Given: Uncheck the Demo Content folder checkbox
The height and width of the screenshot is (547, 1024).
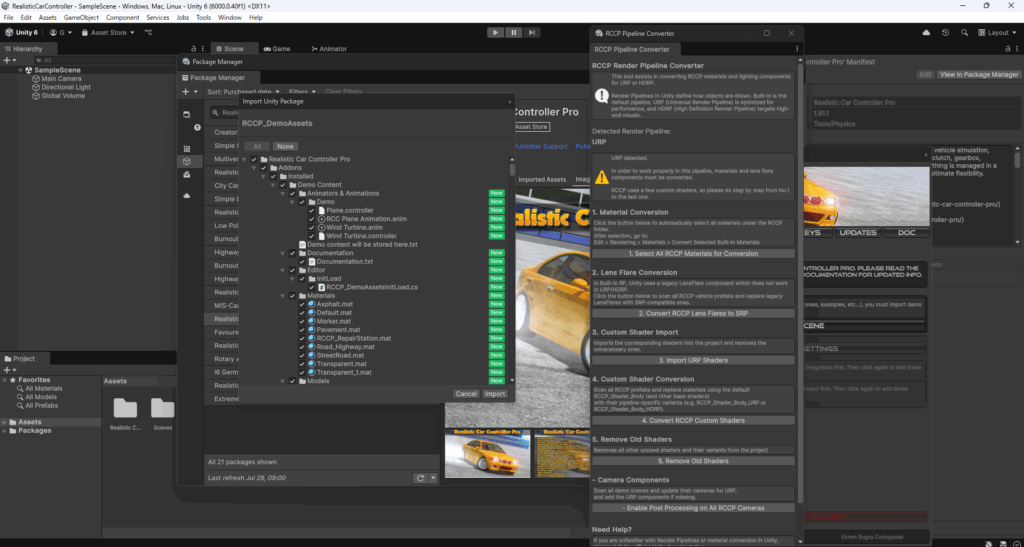Looking at the screenshot, I should (x=283, y=185).
